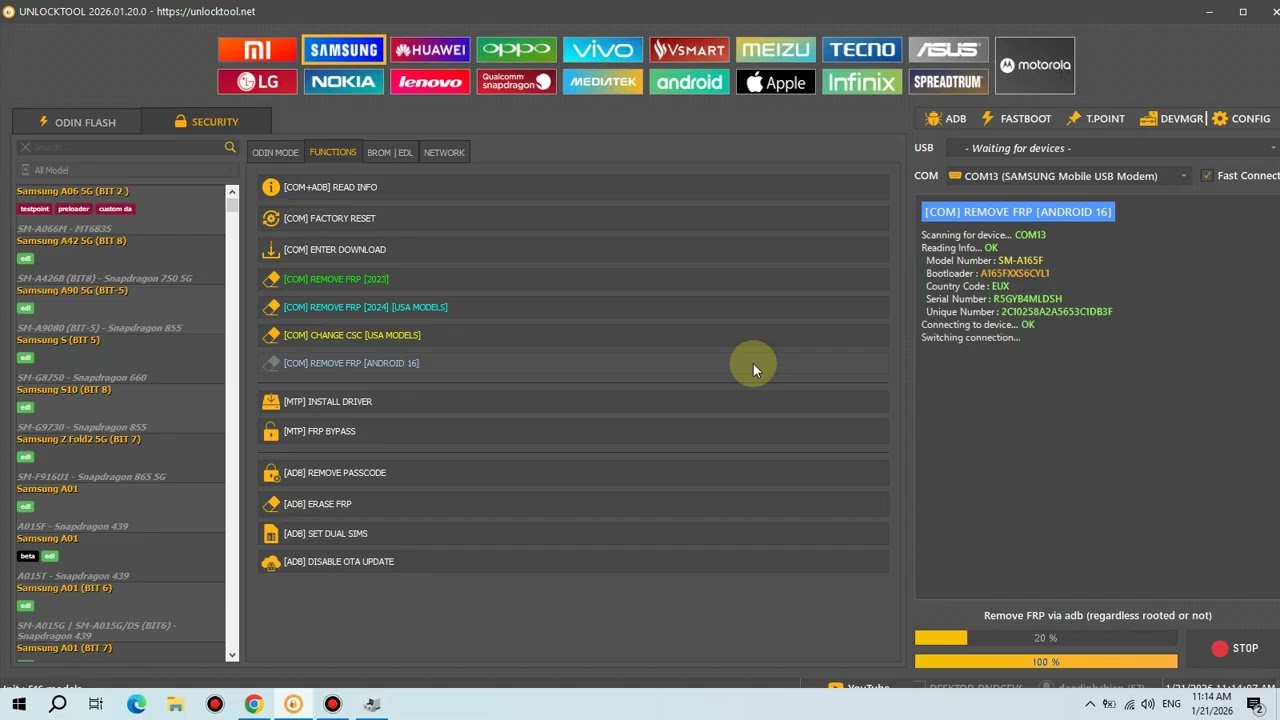
Task: Run [COM] REMOVE FRP [2023]
Action: [x=573, y=279]
